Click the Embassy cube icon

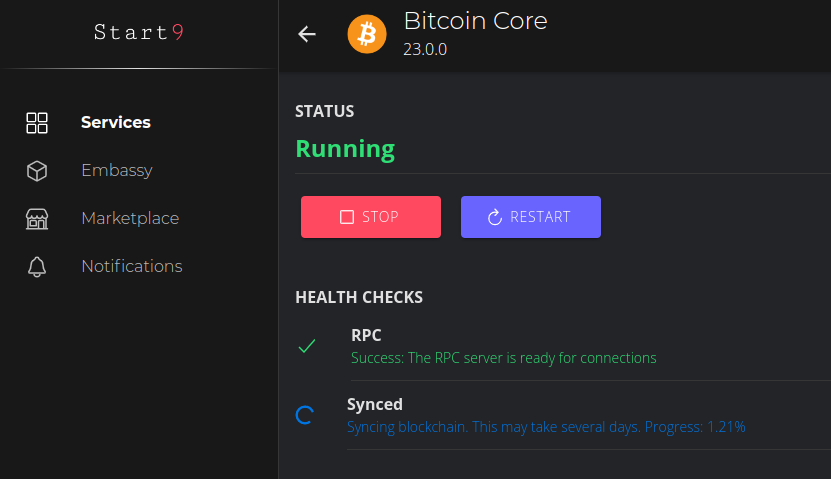(37, 171)
